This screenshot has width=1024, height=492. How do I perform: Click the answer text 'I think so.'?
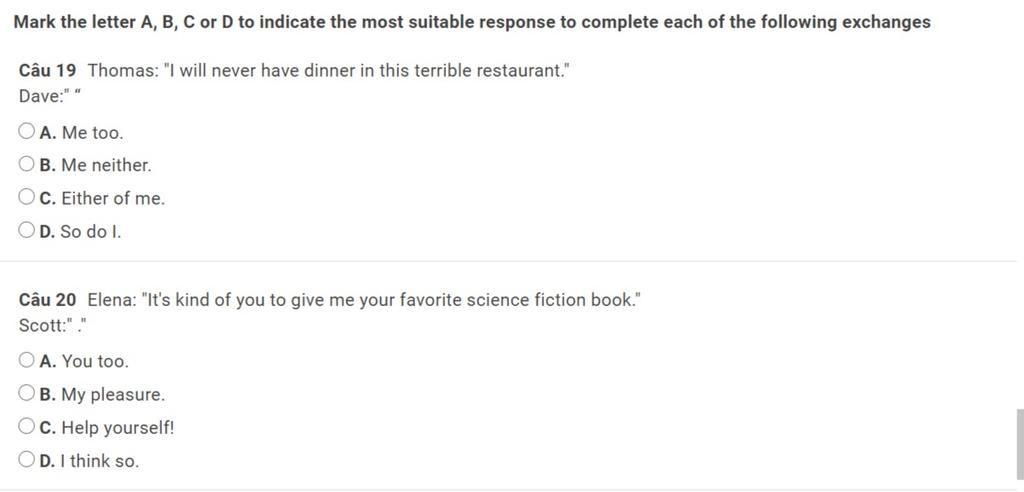[99, 461]
